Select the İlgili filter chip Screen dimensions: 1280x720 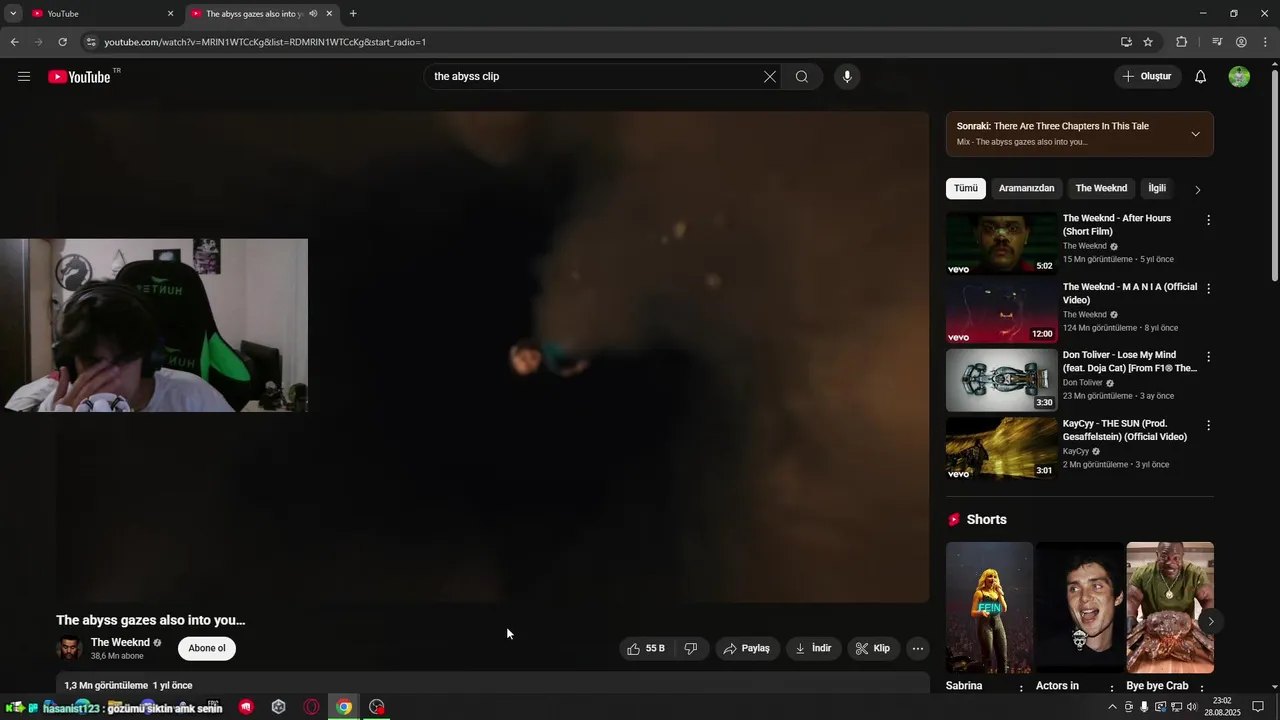[1157, 188]
